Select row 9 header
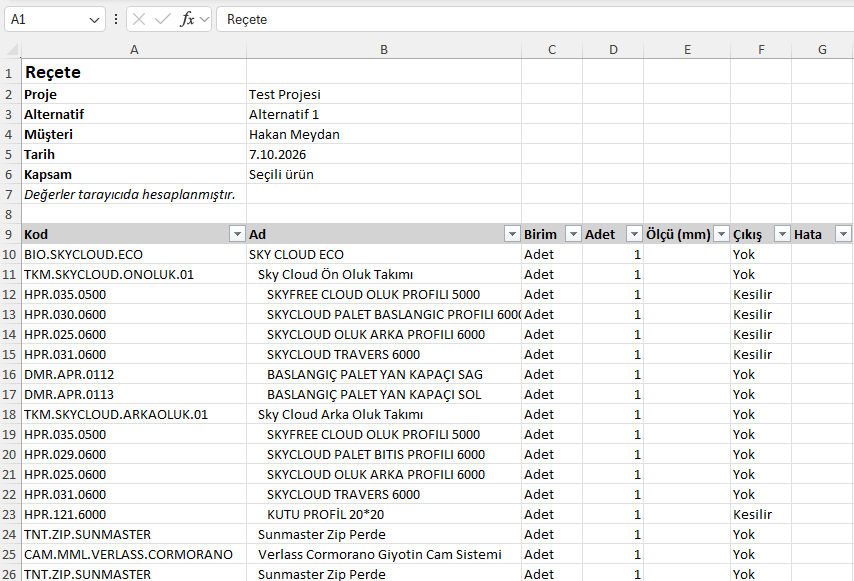This screenshot has width=854, height=581. coord(9,234)
